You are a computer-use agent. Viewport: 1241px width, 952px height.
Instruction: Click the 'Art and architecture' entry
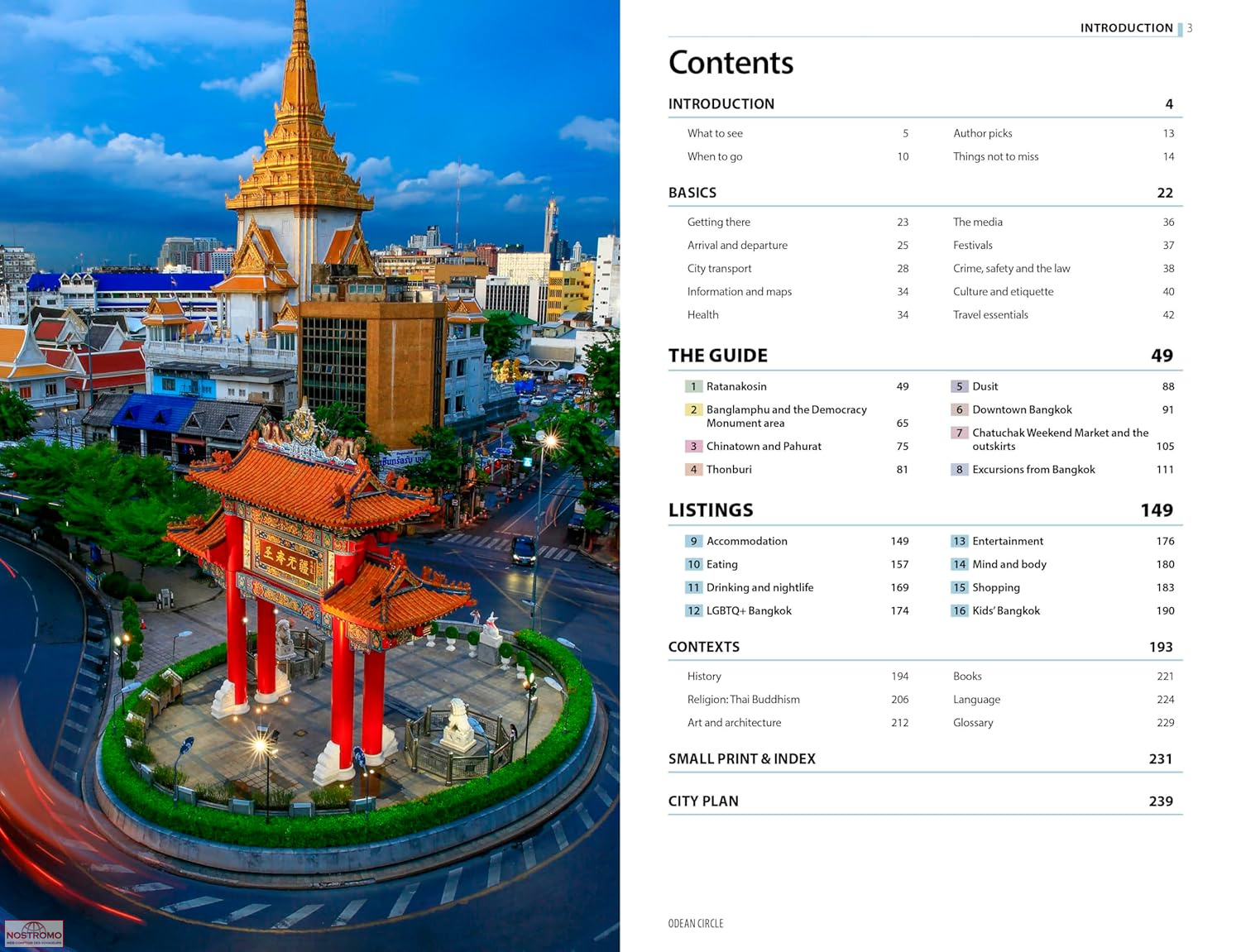pos(734,722)
